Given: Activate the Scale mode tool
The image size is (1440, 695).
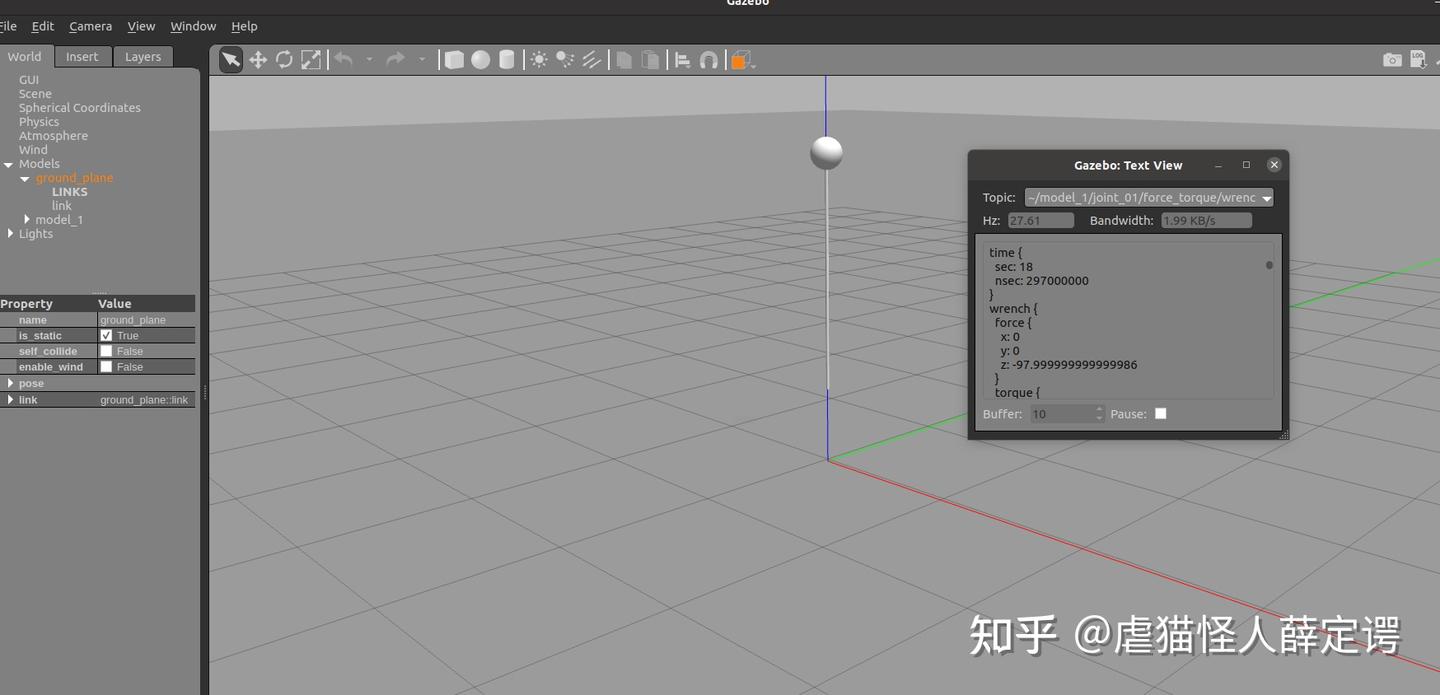Looking at the screenshot, I should click(311, 59).
